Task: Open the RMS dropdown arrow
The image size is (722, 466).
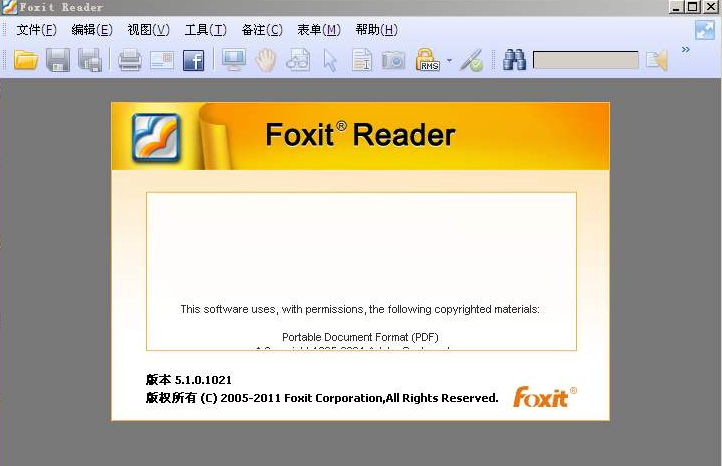Action: [x=449, y=60]
